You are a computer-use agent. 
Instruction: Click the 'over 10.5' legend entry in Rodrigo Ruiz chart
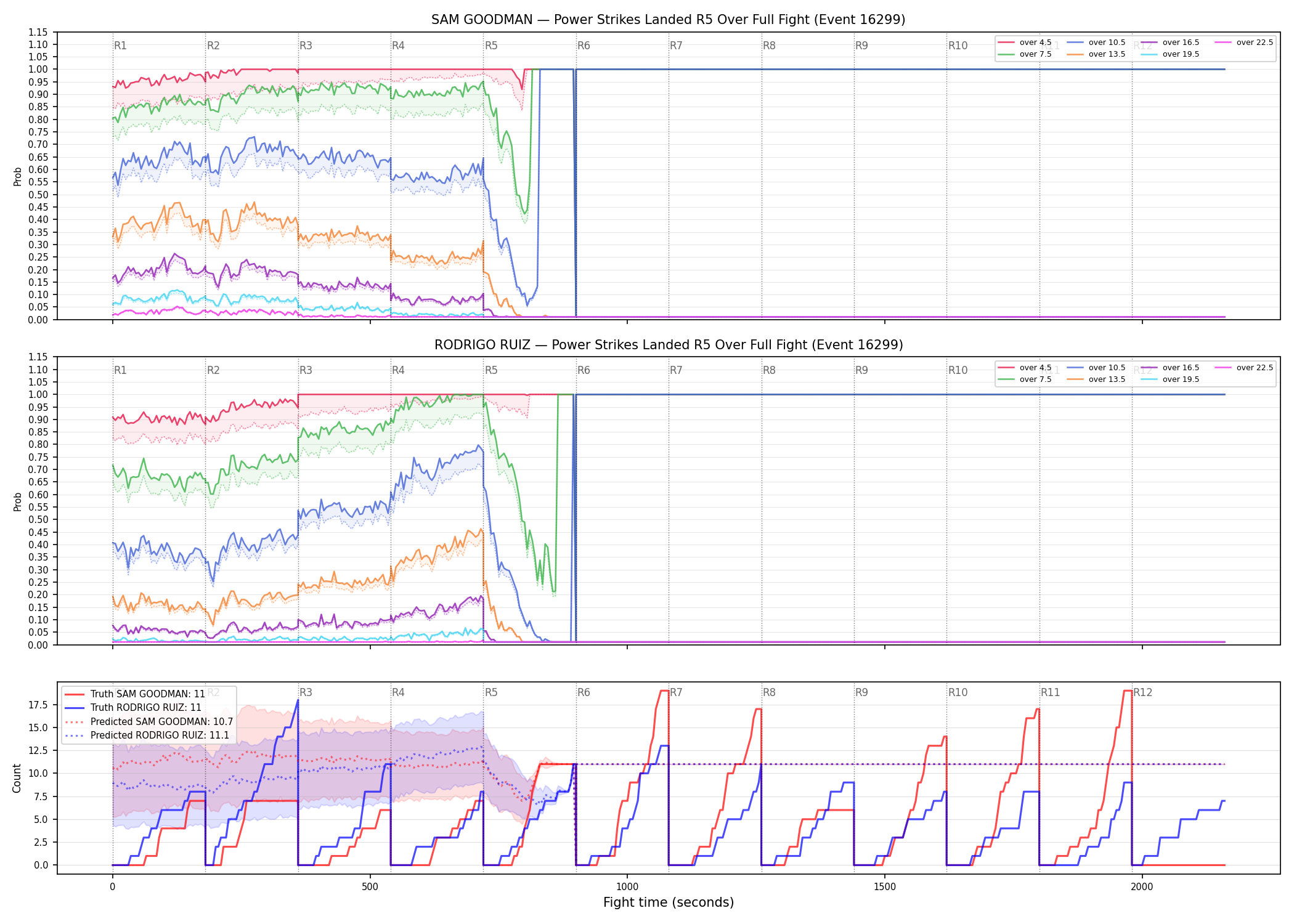(x=1096, y=368)
